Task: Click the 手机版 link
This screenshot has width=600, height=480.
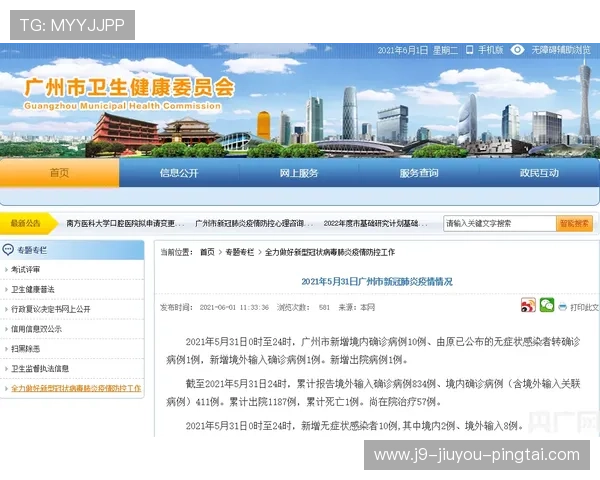Action: [491, 50]
